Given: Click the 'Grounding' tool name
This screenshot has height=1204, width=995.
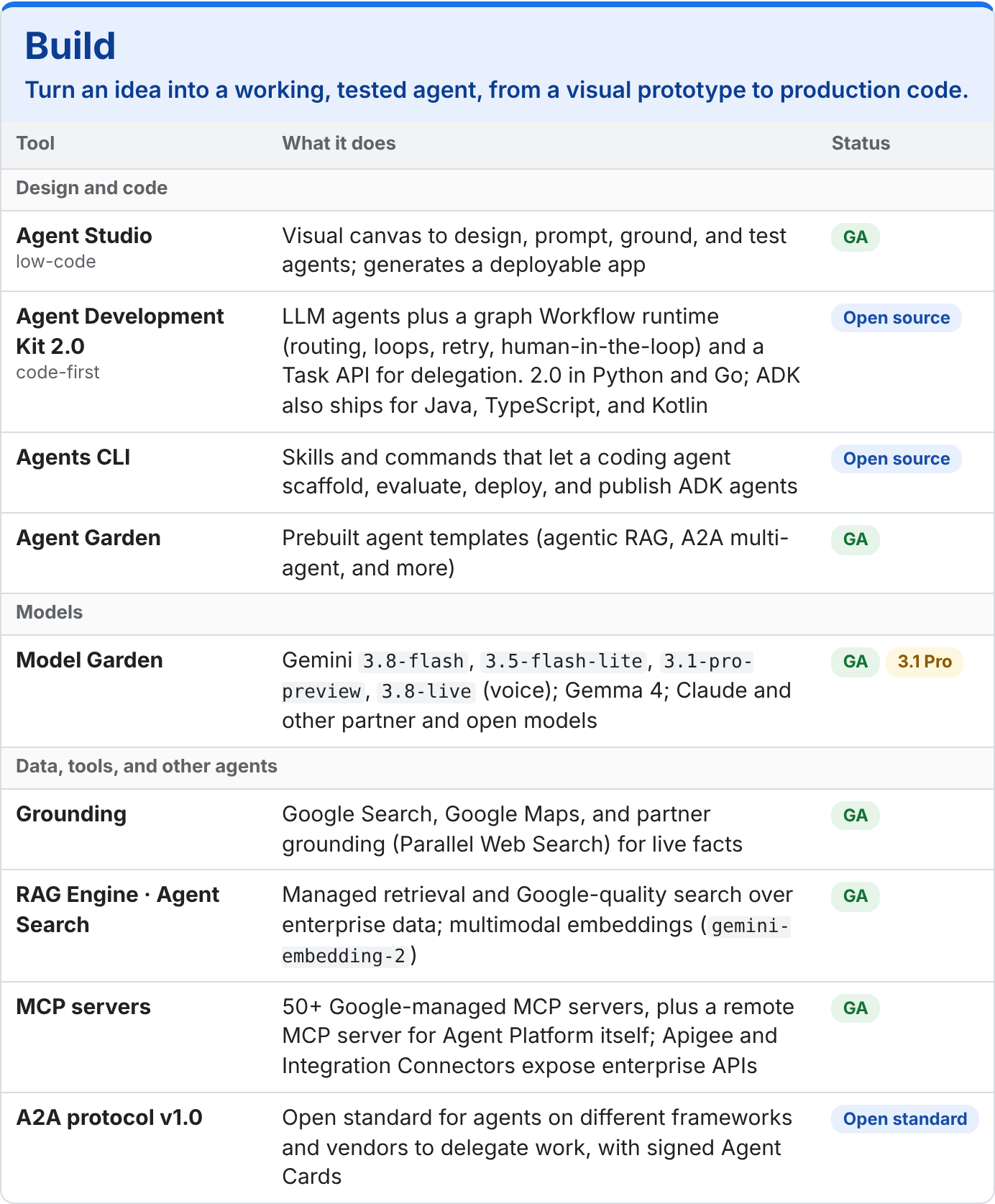Looking at the screenshot, I should [71, 814].
